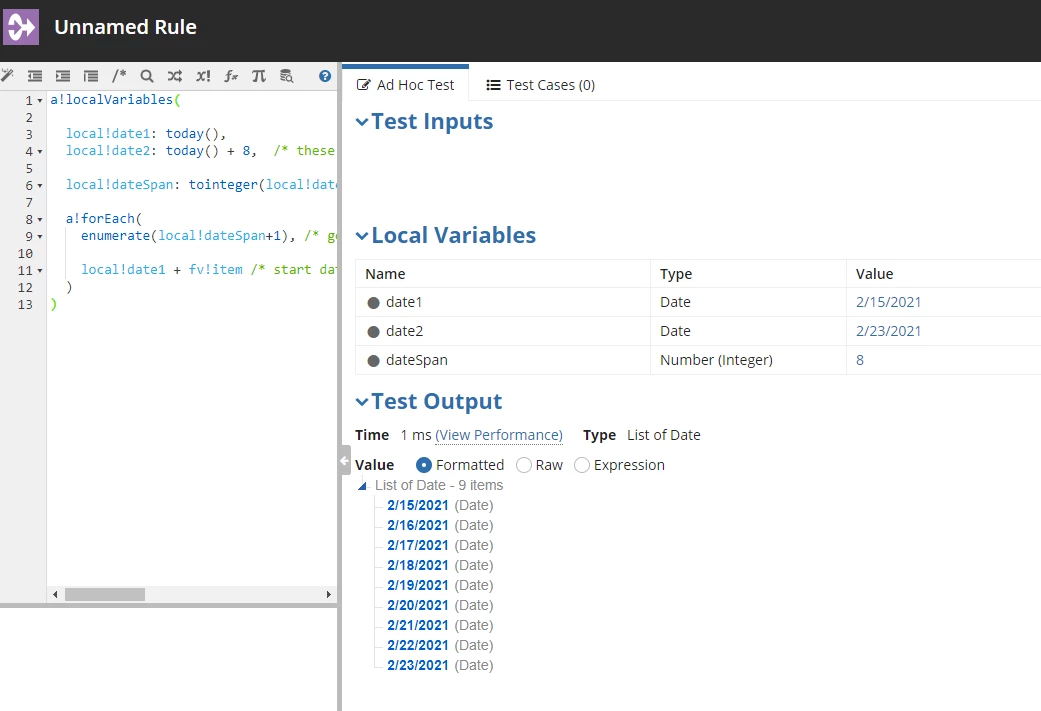Select the last output item 2/23/2021
Image resolution: width=1041 pixels, height=711 pixels.
[418, 665]
